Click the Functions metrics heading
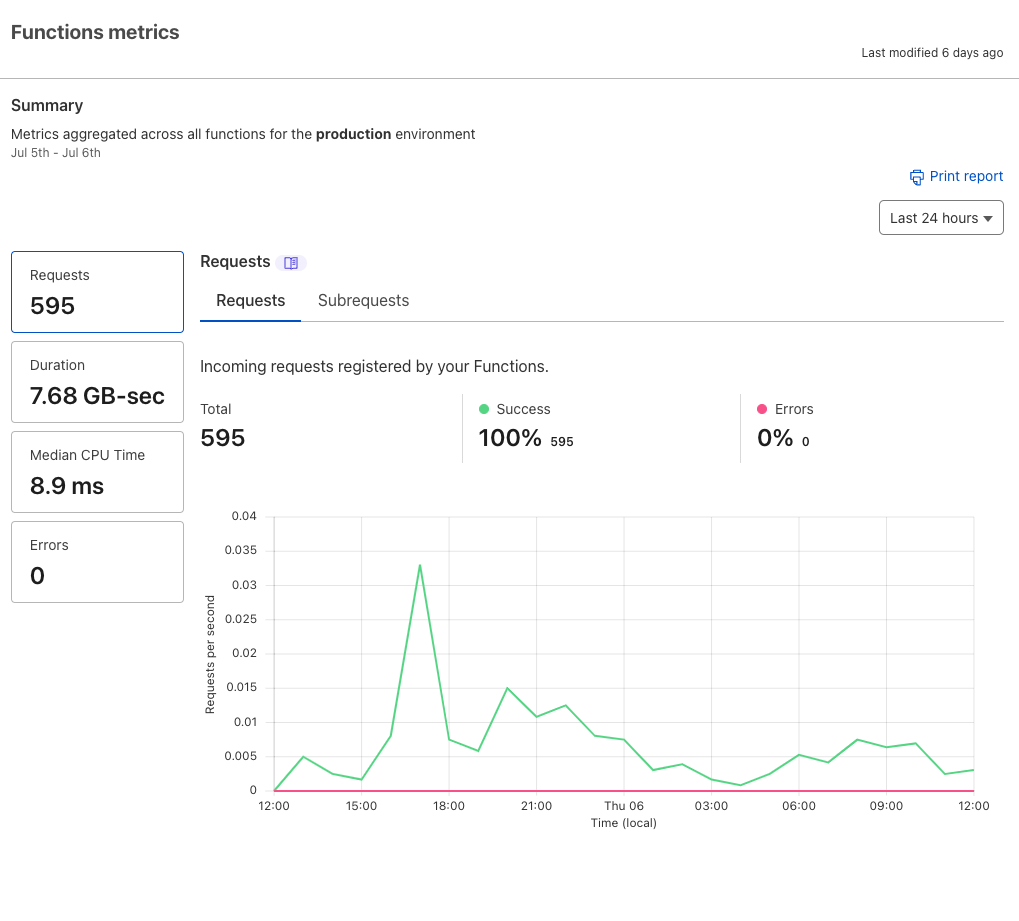1019x921 pixels. (95, 32)
